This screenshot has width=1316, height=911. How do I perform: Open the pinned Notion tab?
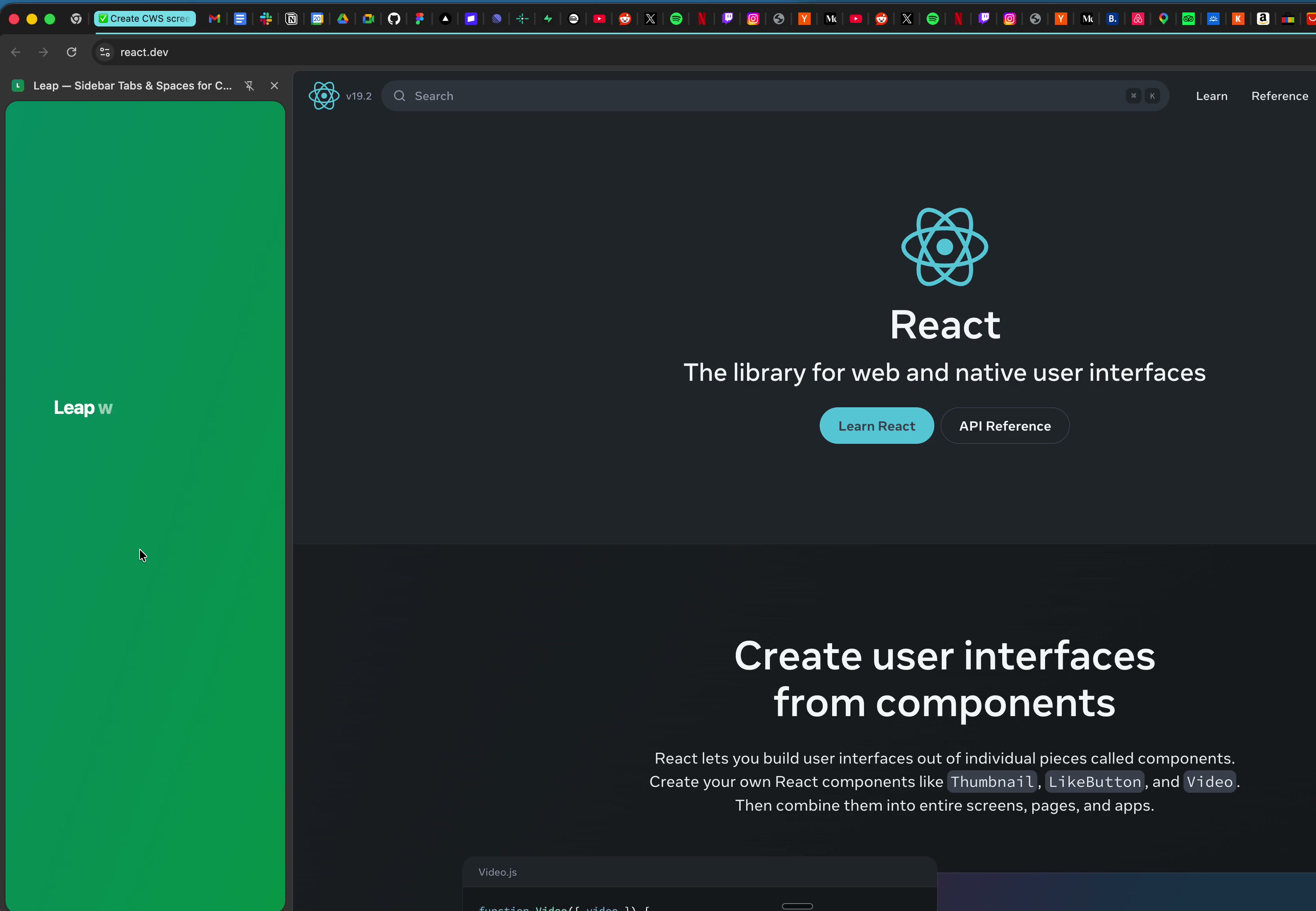tap(292, 19)
